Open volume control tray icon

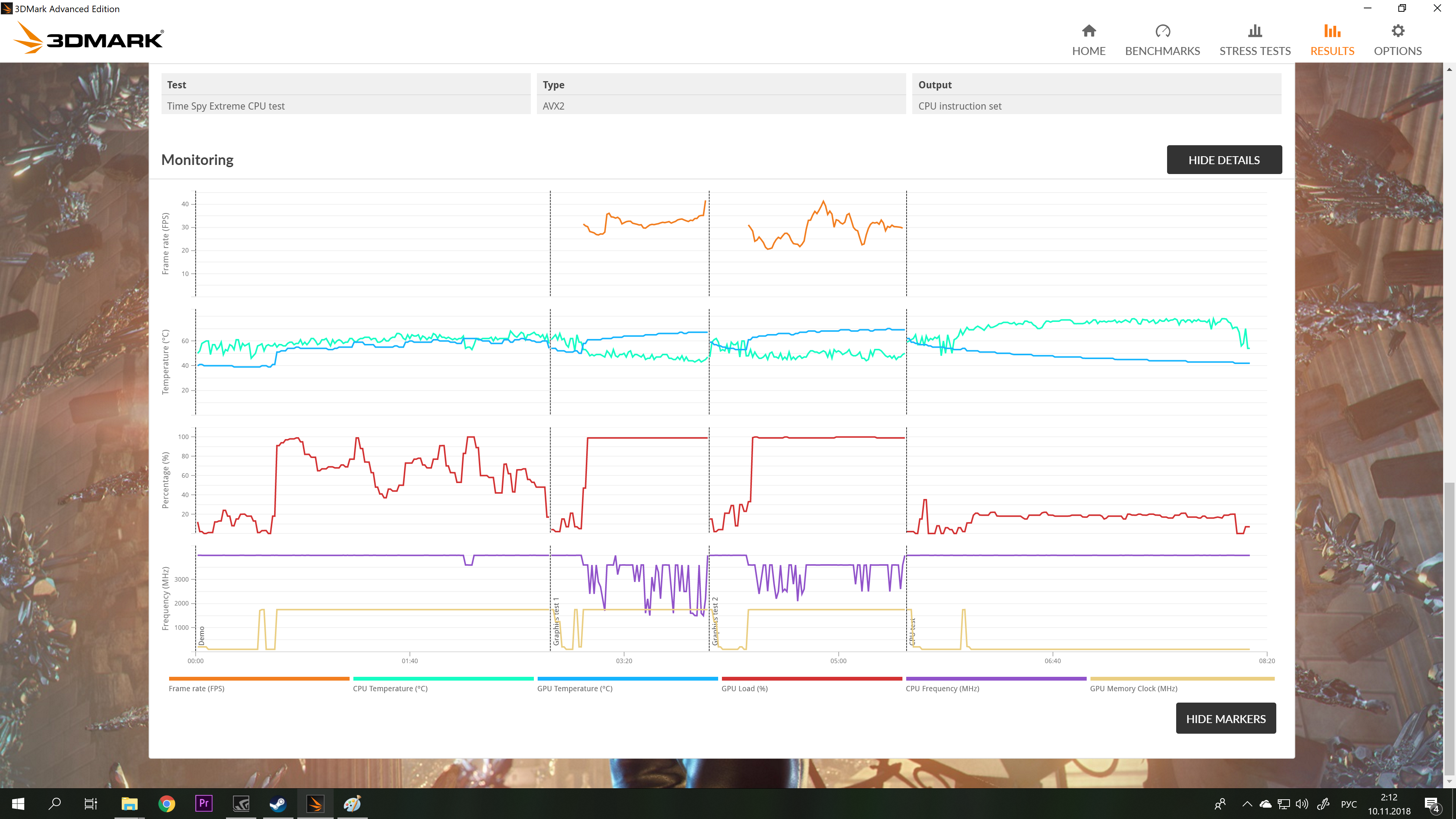point(1302,803)
